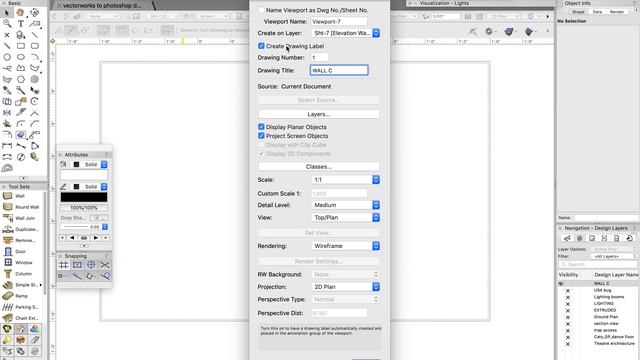Enable Name Viewport as Dwg No./Sheet No.

click(x=262, y=10)
